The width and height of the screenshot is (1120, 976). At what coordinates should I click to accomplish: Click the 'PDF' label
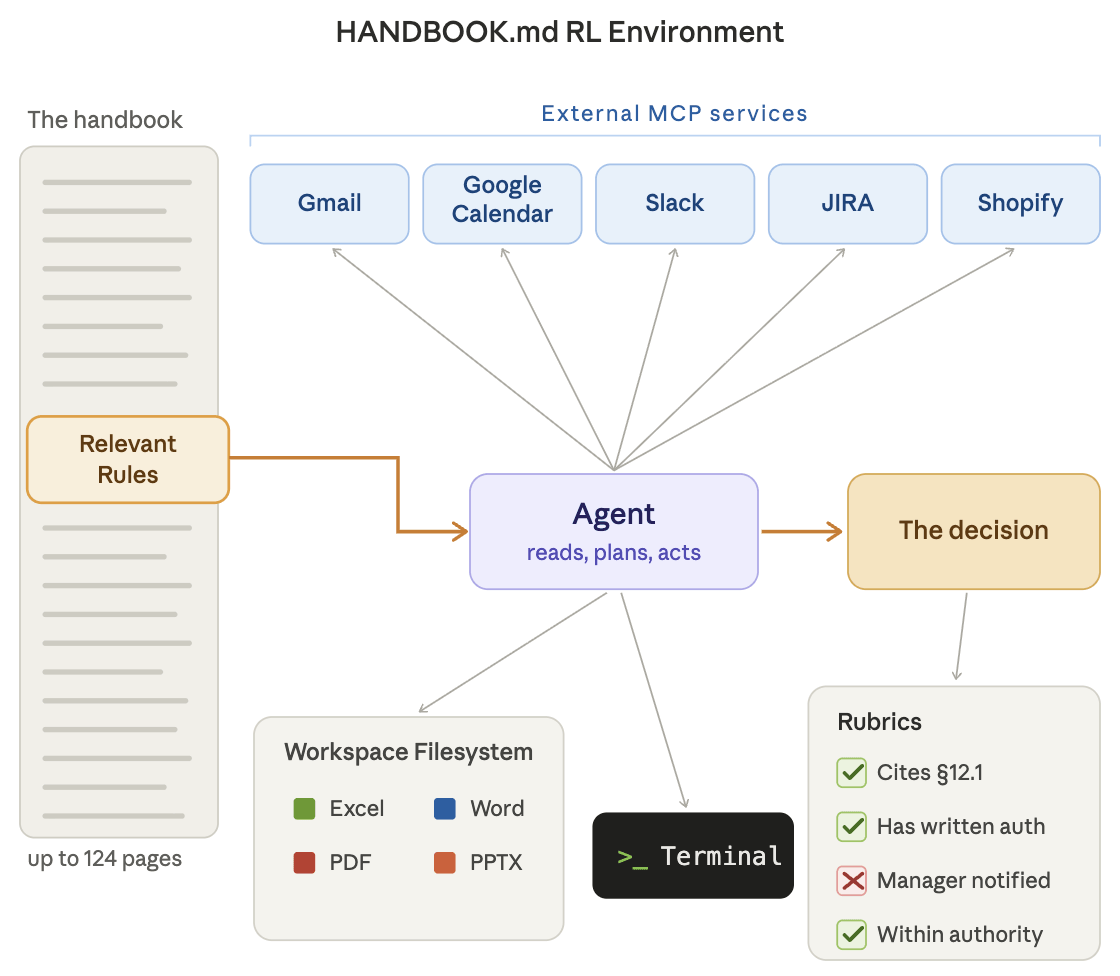pos(350,863)
